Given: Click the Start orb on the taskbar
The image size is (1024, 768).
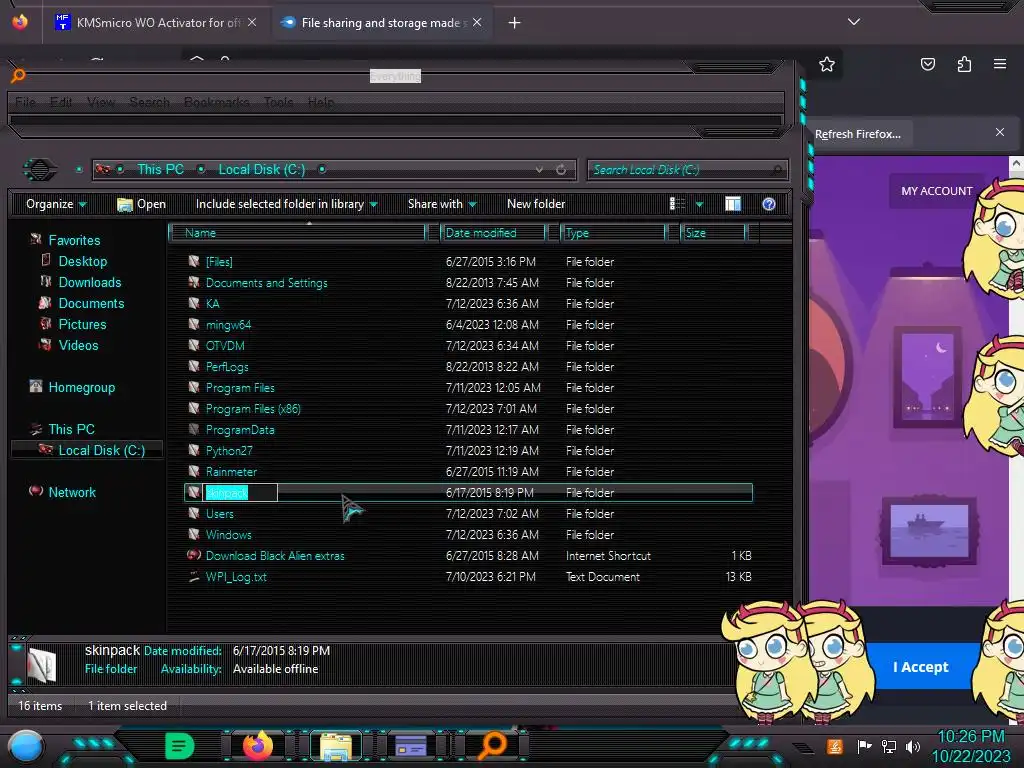Looking at the screenshot, I should click(26, 746).
